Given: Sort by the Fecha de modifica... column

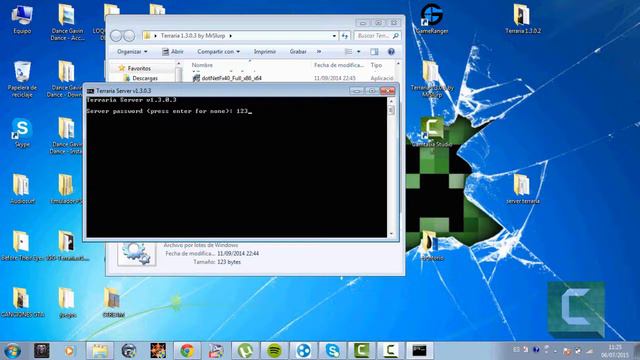Looking at the screenshot, I should [339, 65].
